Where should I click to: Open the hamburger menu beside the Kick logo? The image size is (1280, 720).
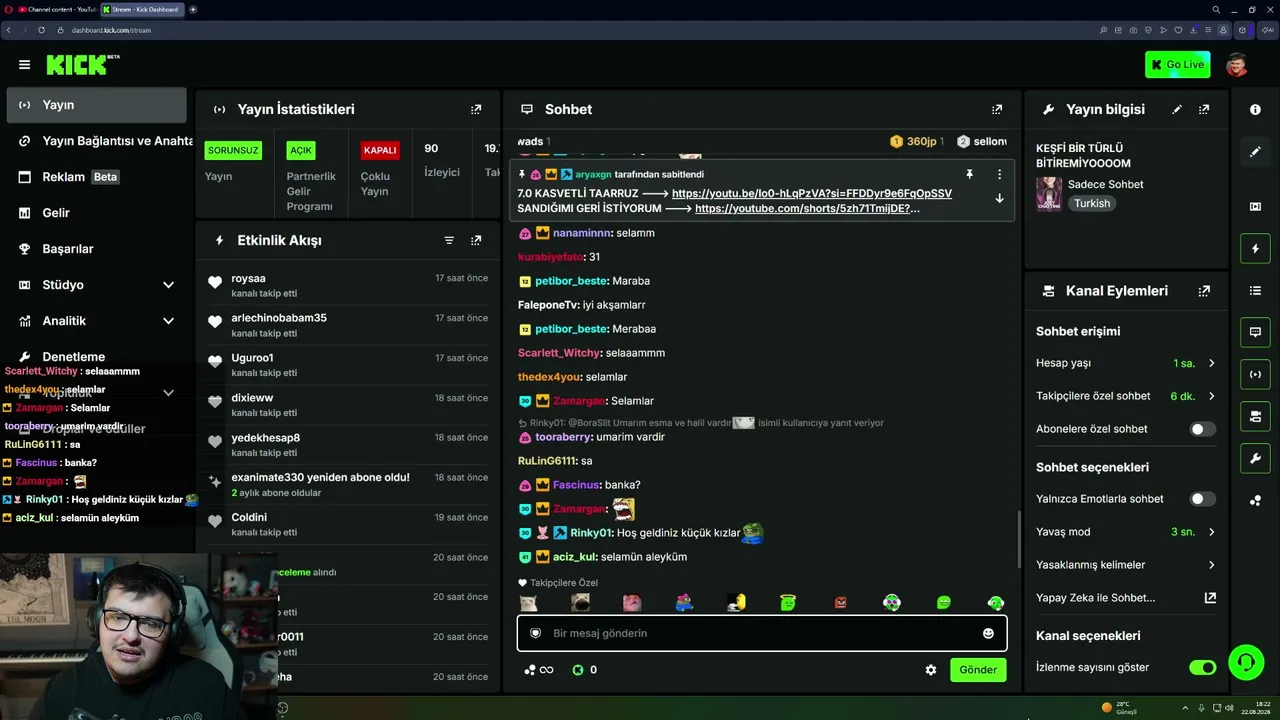(24, 65)
